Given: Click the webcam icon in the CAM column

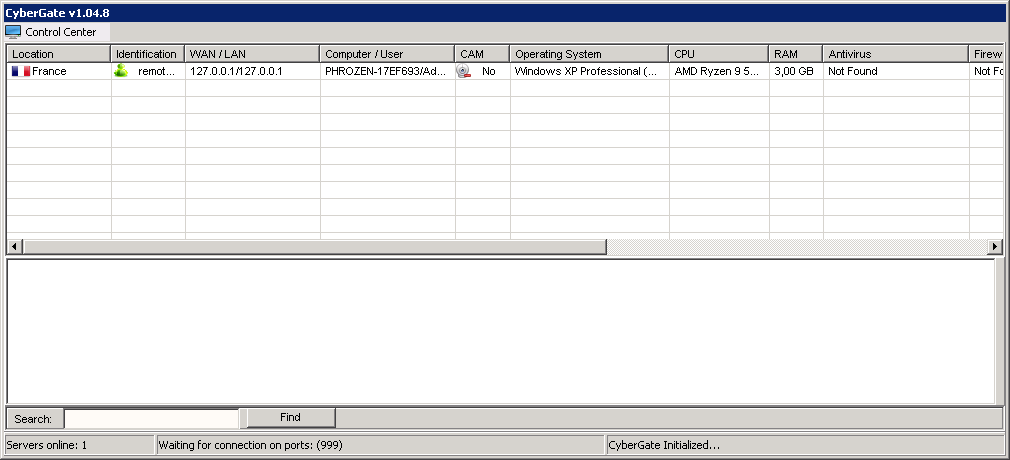Looking at the screenshot, I should coord(464,72).
